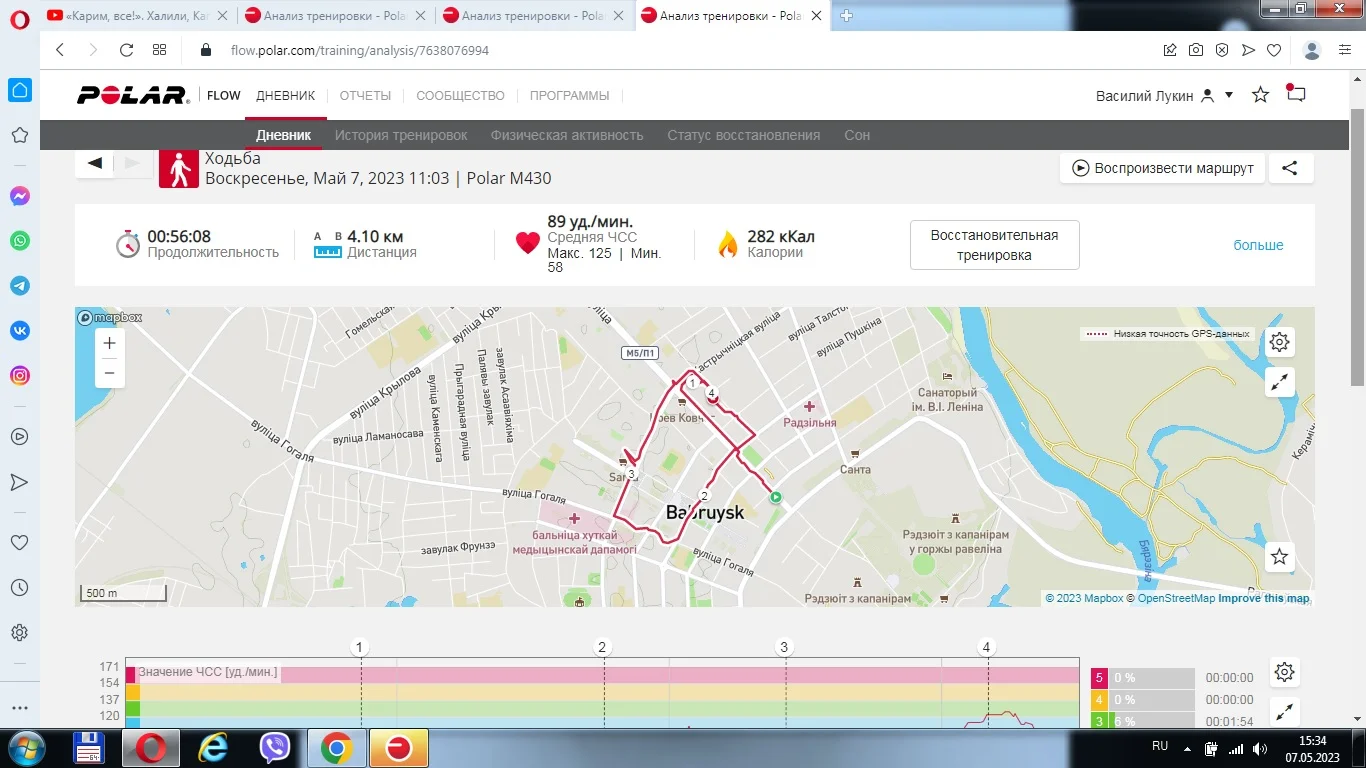
Task: Open heart rate chart settings gear
Action: tap(1285, 672)
